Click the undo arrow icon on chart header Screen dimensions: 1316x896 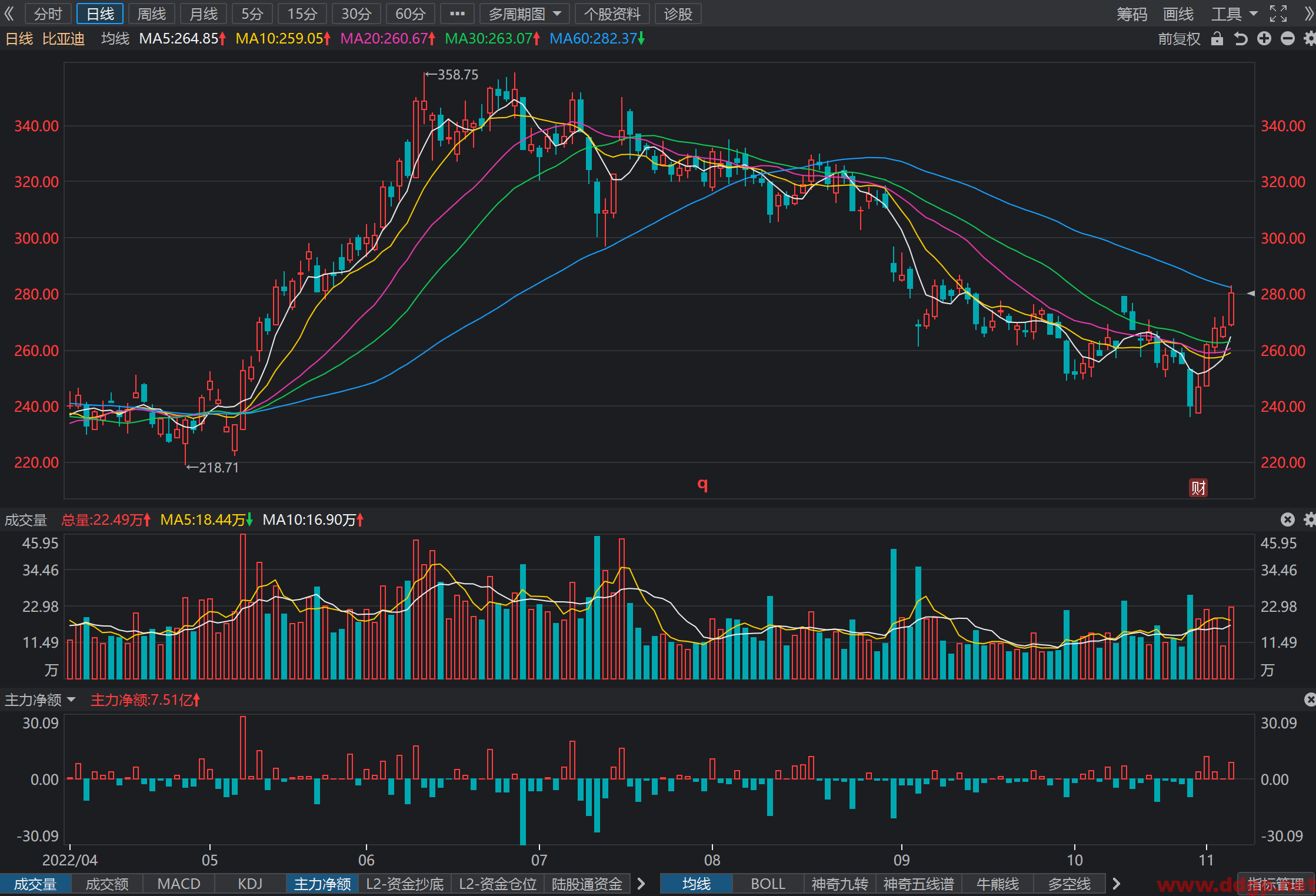(x=1241, y=39)
